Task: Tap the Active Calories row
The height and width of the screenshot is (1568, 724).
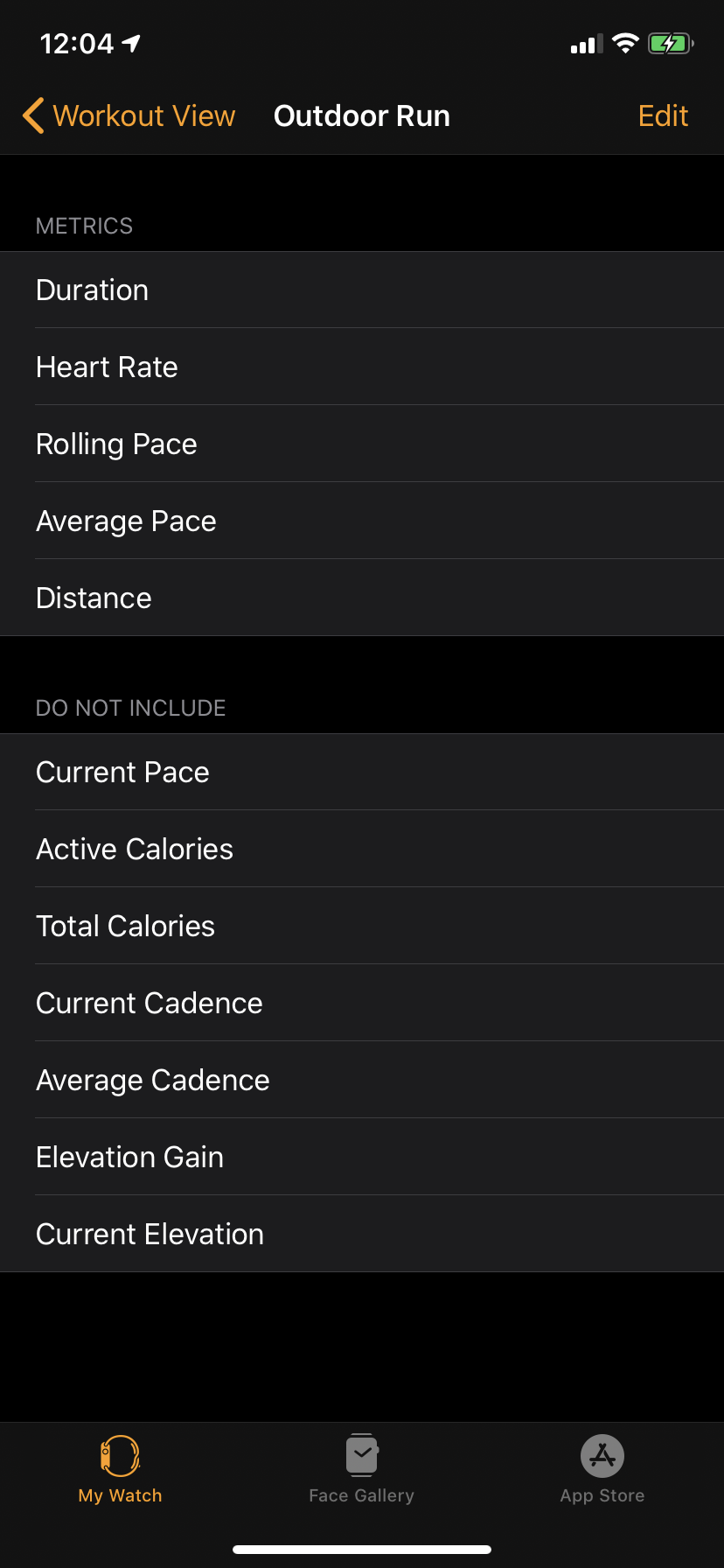Action: pos(362,850)
